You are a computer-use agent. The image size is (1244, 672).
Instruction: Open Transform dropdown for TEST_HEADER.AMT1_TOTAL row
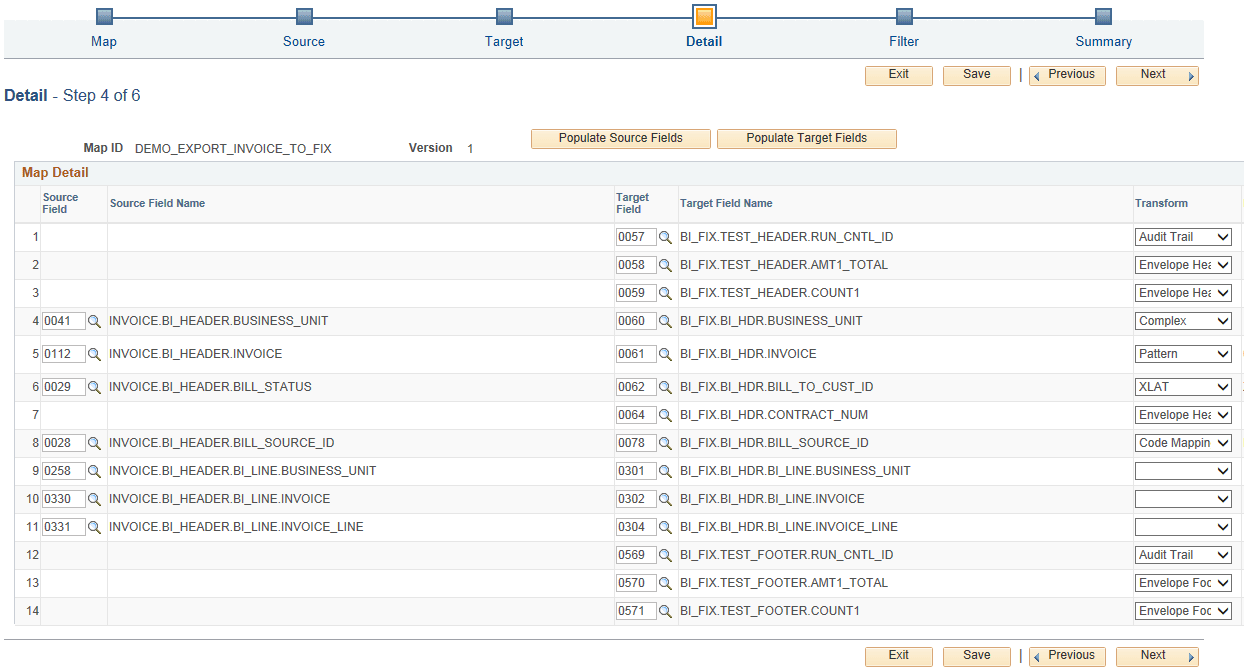click(x=1183, y=265)
